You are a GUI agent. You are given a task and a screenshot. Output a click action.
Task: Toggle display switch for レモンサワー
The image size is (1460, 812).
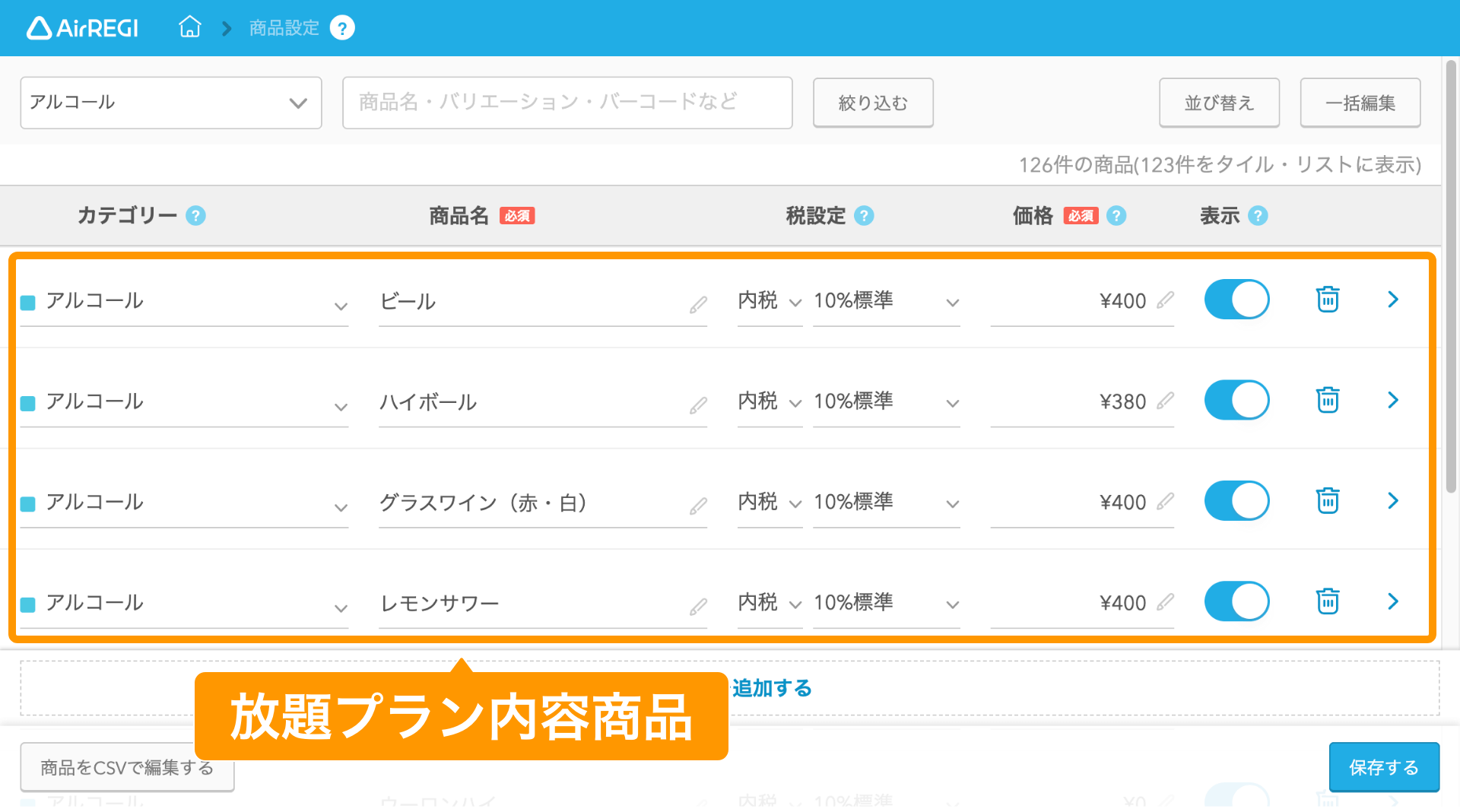pyautogui.click(x=1237, y=601)
